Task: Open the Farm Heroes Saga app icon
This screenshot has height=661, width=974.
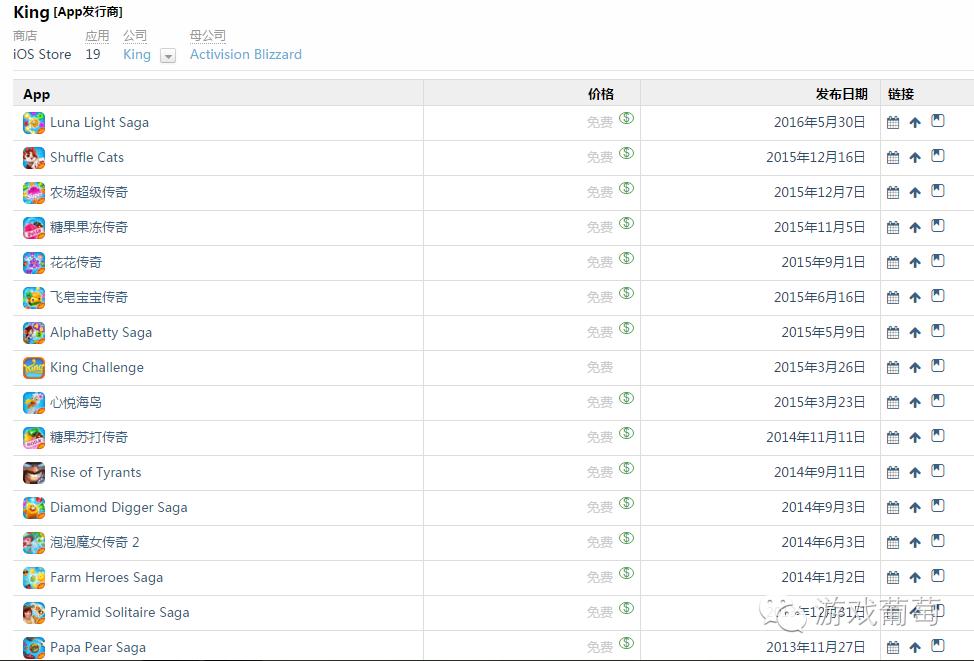Action: [34, 578]
